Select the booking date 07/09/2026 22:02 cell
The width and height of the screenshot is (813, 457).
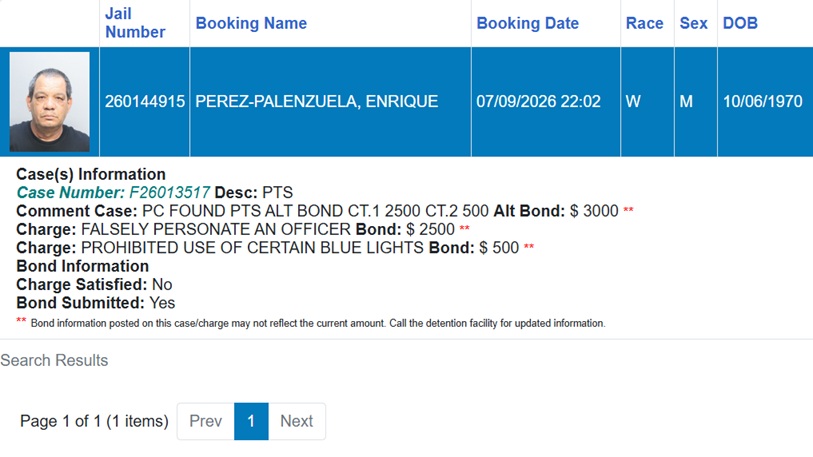(x=545, y=101)
